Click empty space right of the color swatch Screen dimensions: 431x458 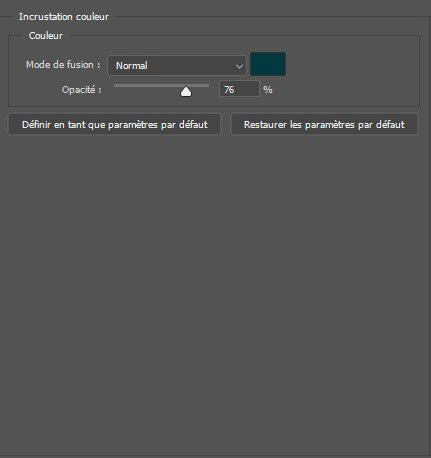tap(352, 64)
